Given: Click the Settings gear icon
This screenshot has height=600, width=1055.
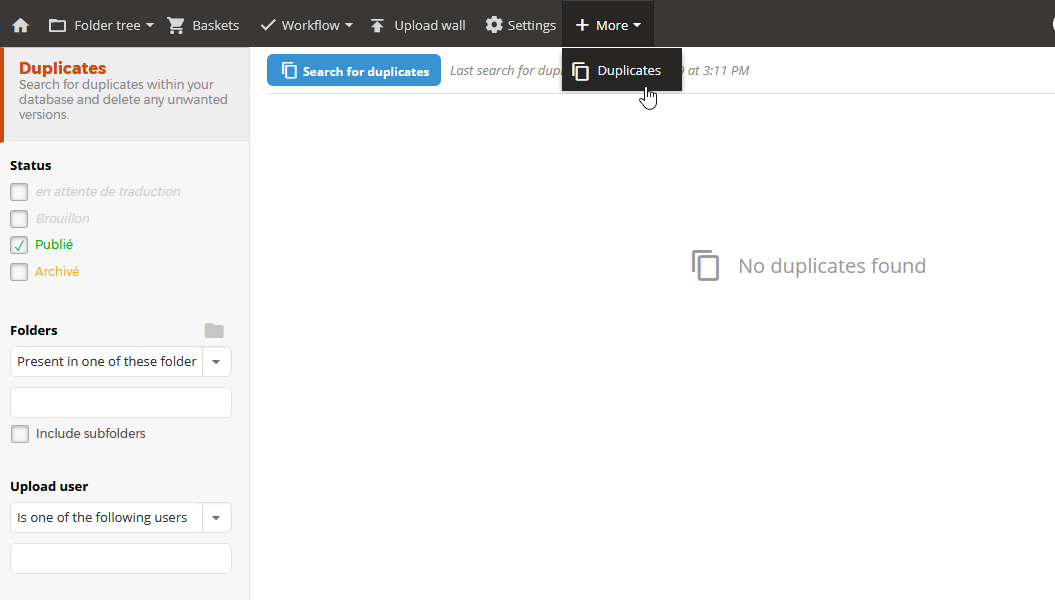Looking at the screenshot, I should point(495,25).
